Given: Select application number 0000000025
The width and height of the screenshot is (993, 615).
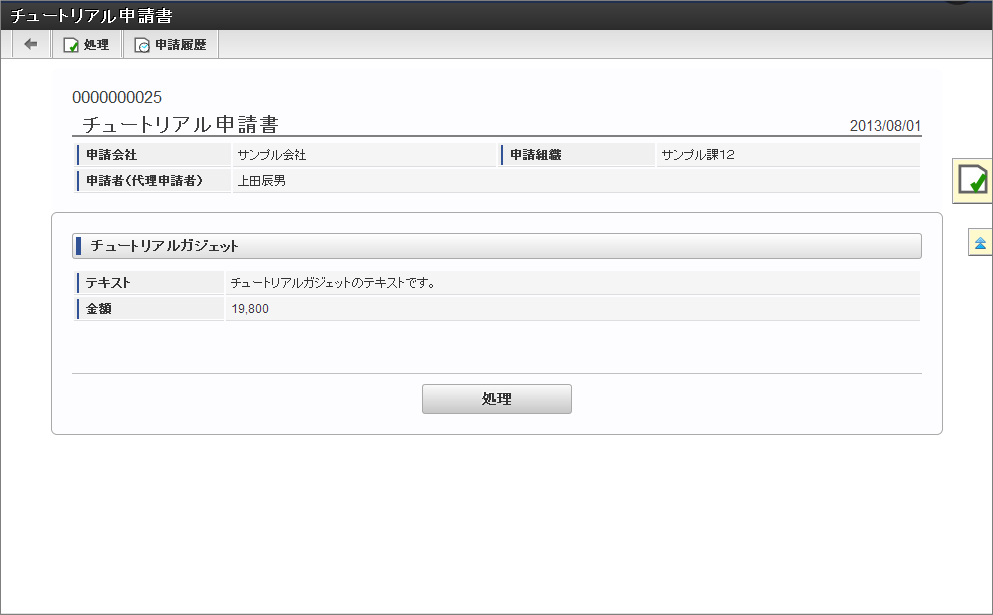Looking at the screenshot, I should 117,97.
